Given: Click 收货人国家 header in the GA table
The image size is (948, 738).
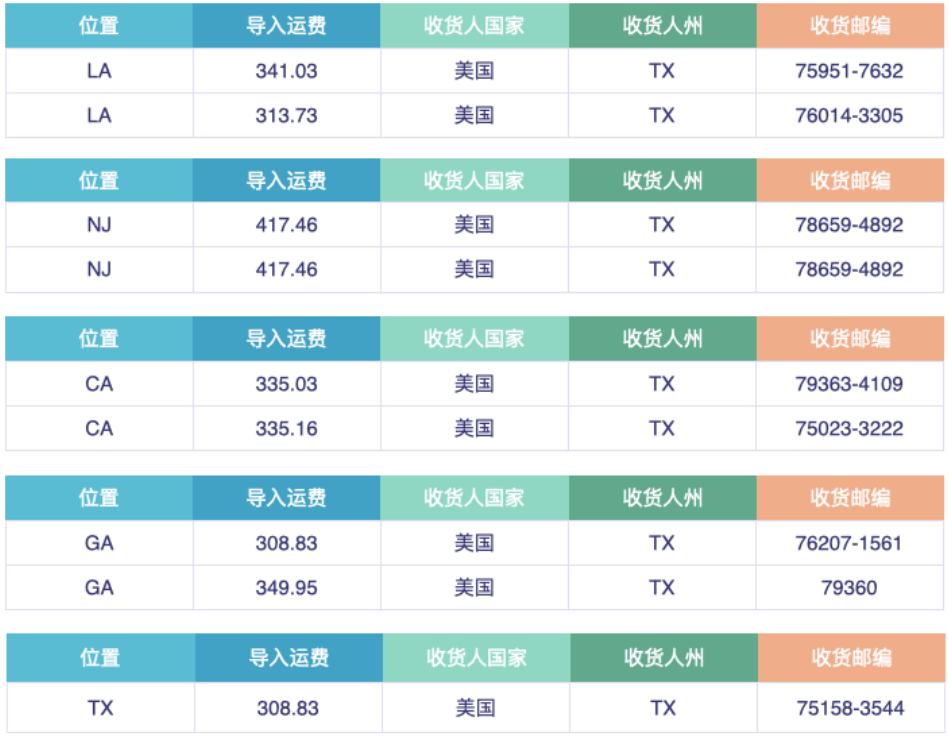Looking at the screenshot, I should tap(474, 498).
